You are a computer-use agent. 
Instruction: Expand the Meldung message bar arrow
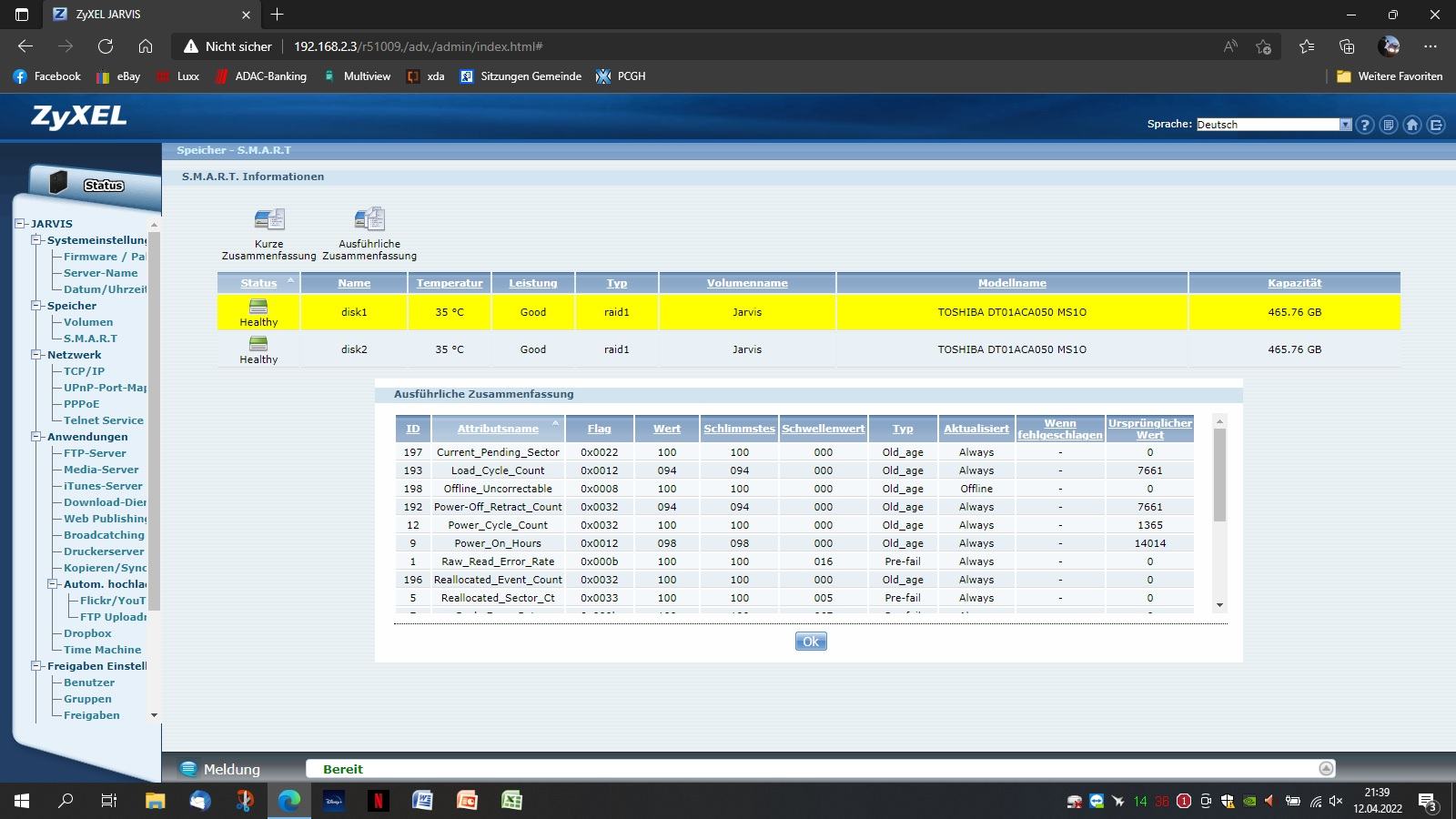tap(1326, 769)
